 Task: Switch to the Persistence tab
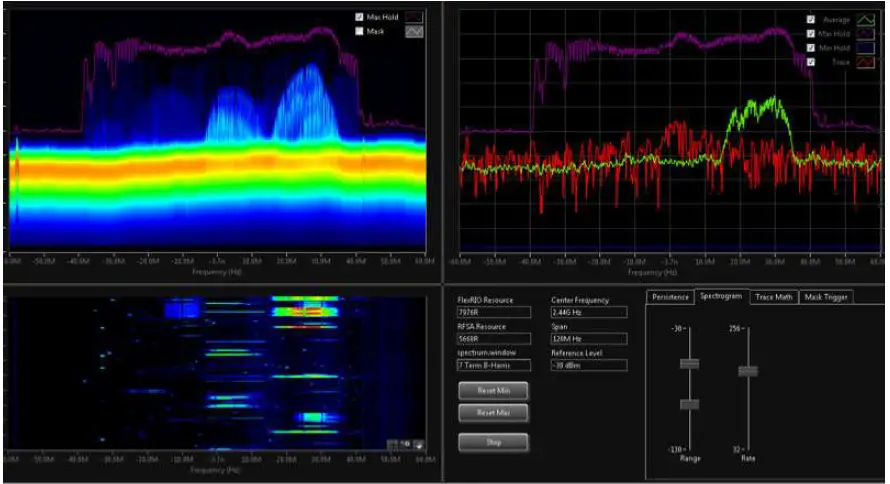coord(670,297)
